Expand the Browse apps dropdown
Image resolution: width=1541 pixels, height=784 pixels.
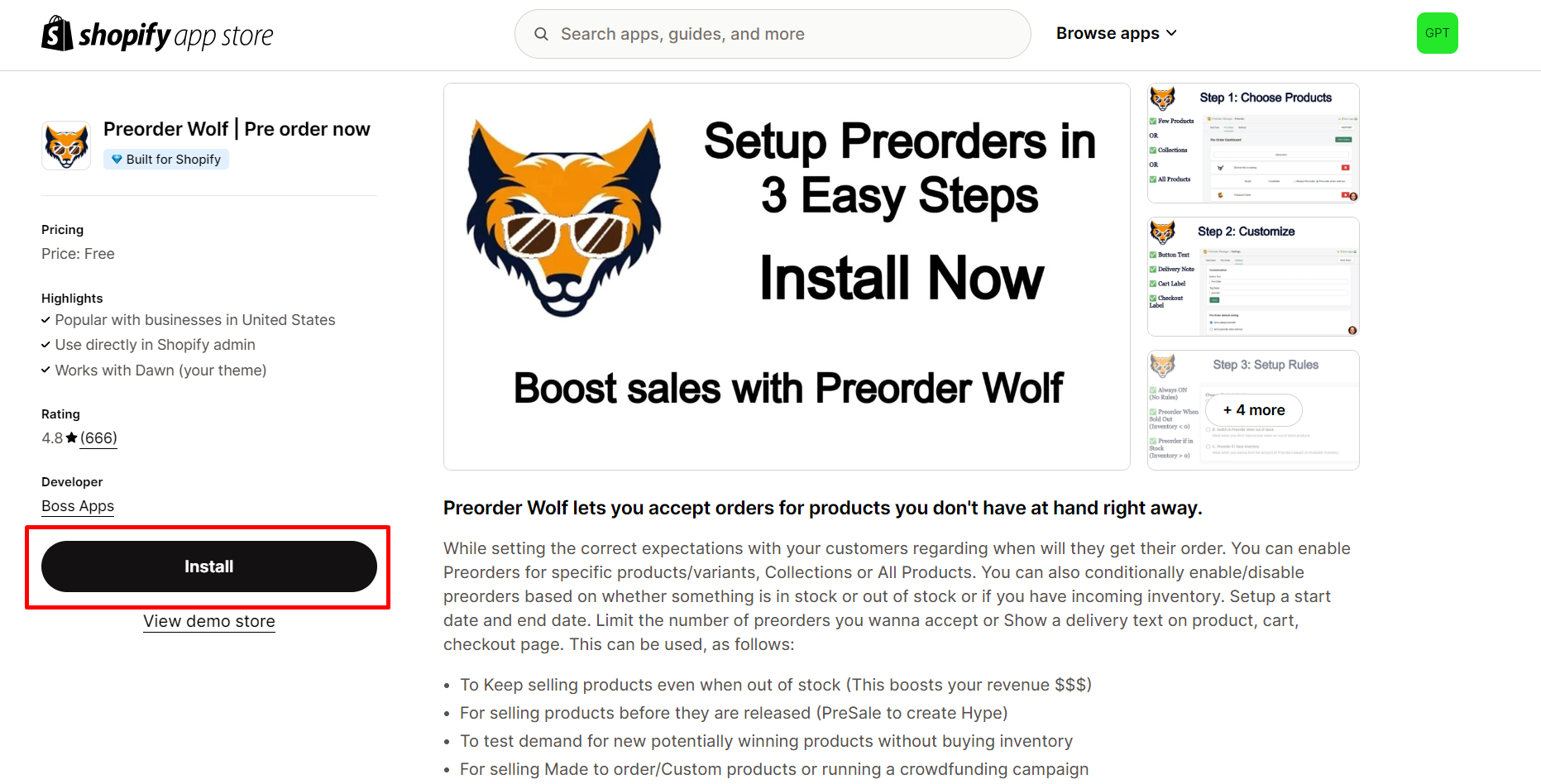pyautogui.click(x=1108, y=33)
